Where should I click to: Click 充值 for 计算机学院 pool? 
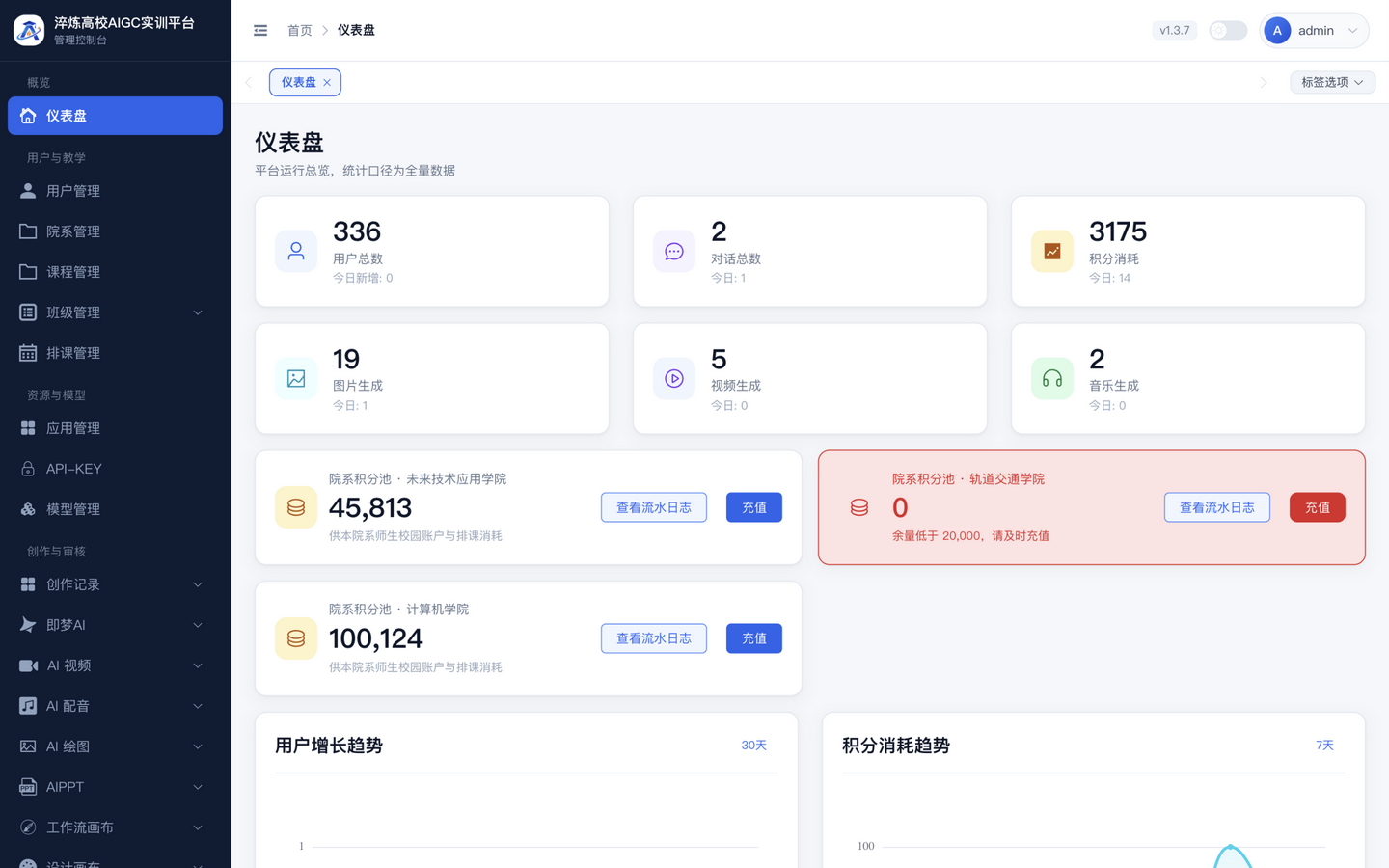(x=754, y=638)
